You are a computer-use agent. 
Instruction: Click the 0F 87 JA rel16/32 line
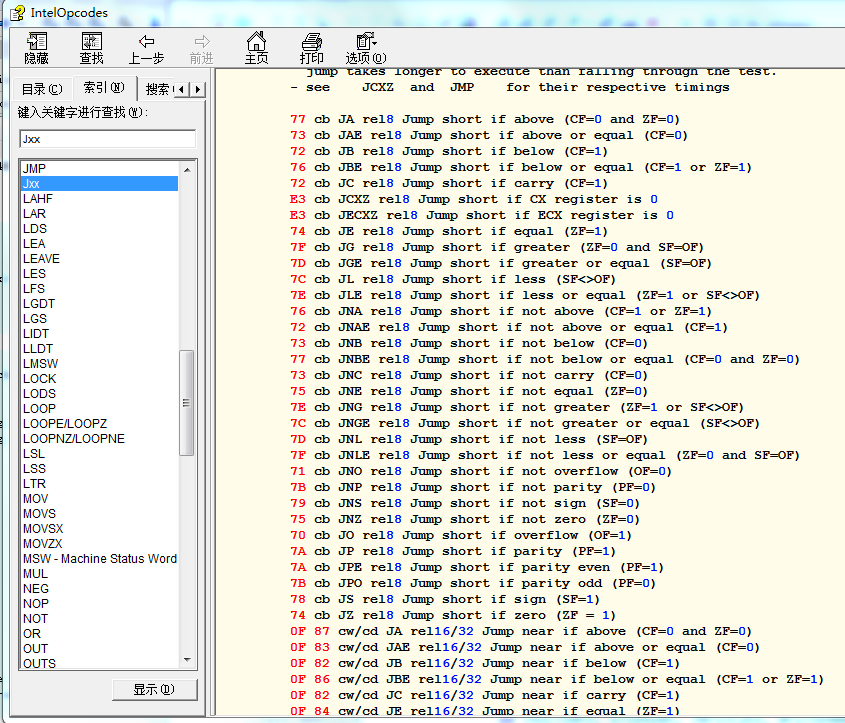tap(521, 631)
